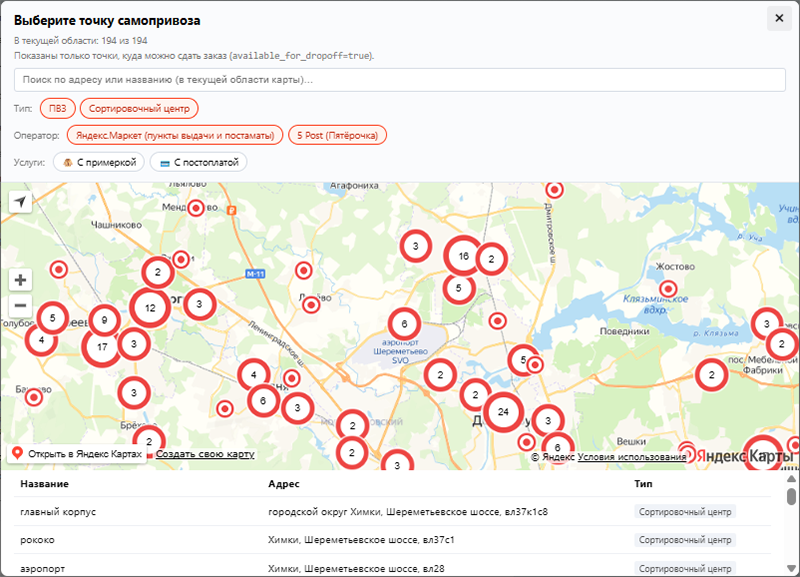Select the аэропорт row
The image size is (800, 577).
[x=392, y=568]
